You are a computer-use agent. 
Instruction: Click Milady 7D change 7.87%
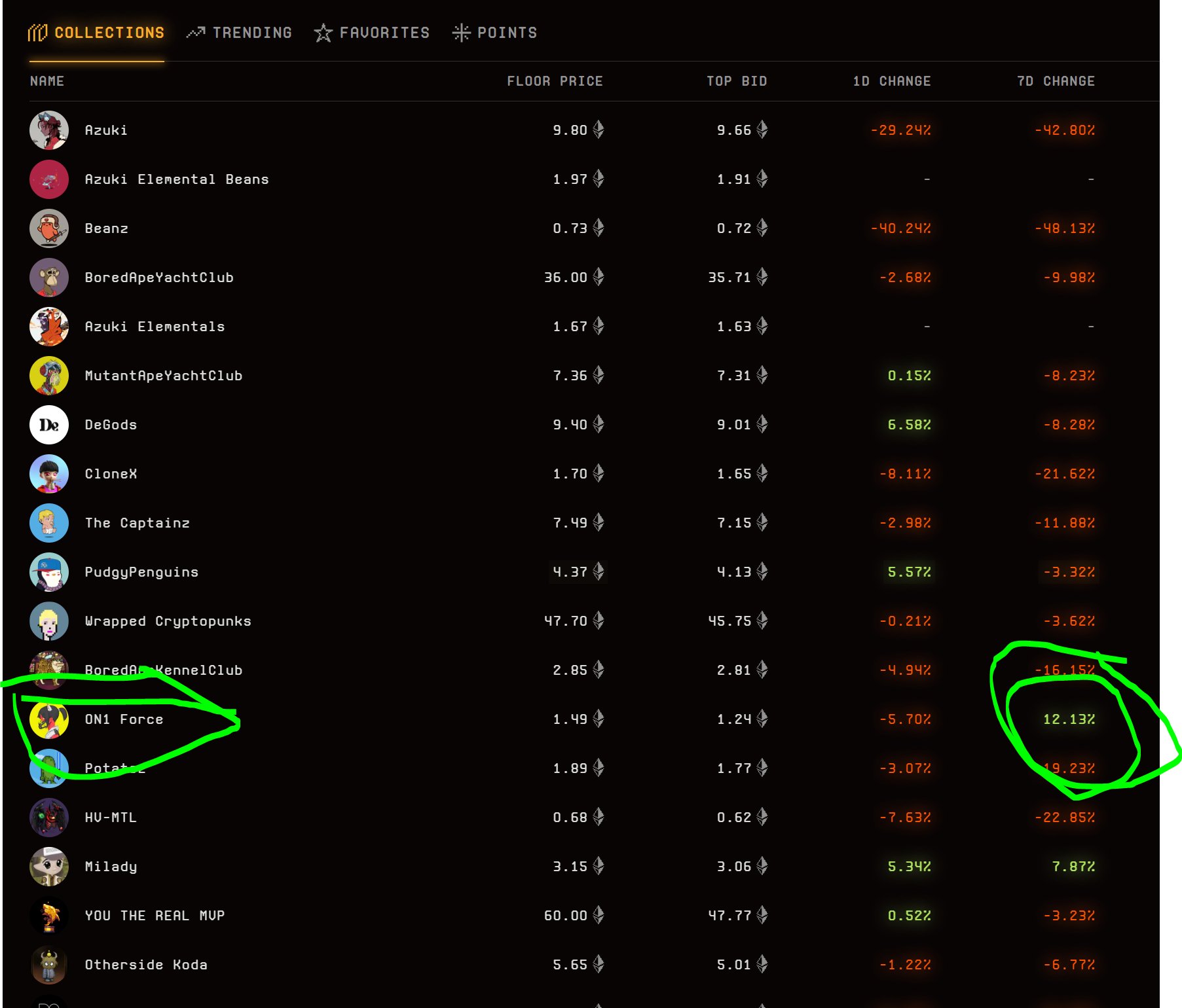point(1073,867)
